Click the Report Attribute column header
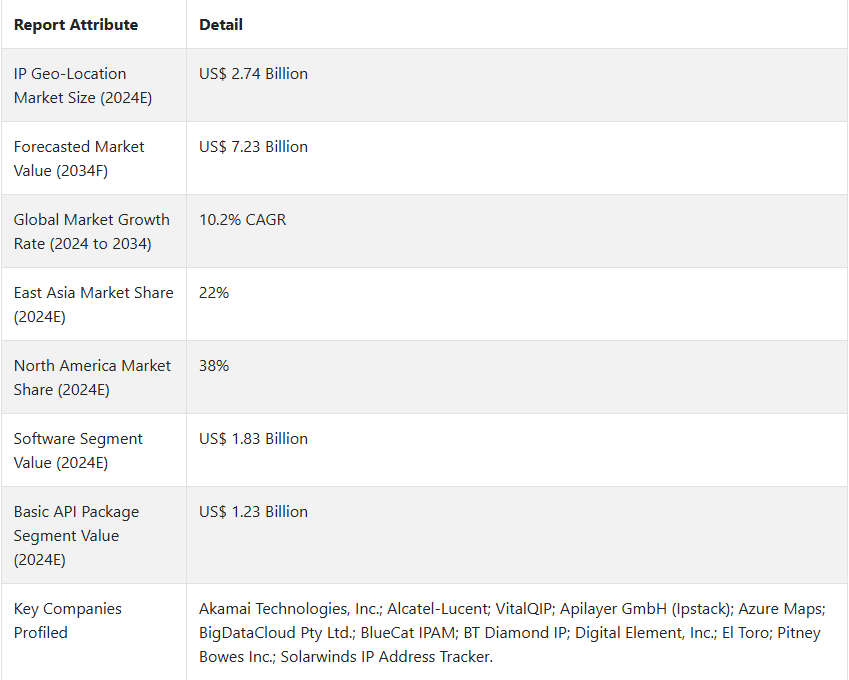The image size is (849, 680). [x=76, y=25]
